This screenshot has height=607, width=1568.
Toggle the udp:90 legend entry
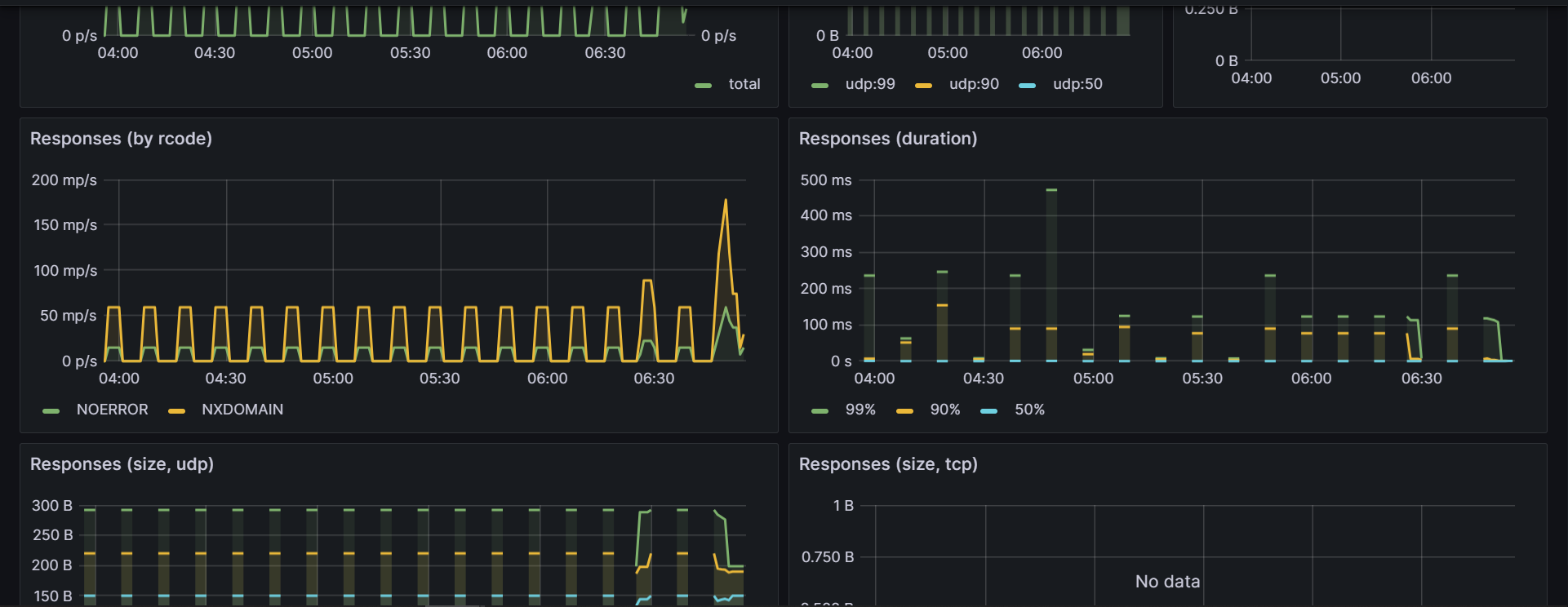pyautogui.click(x=974, y=84)
